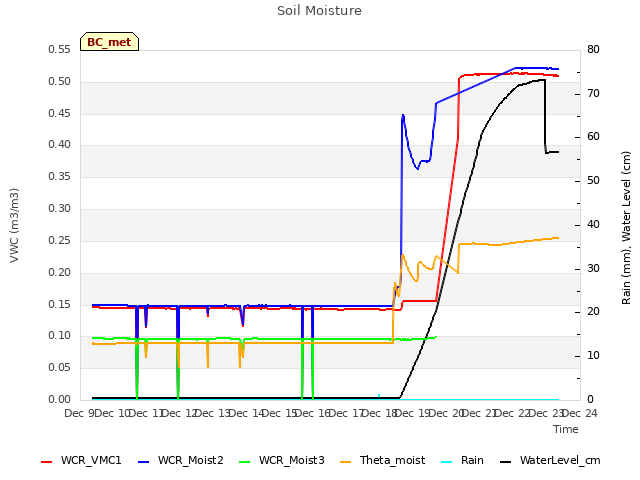Click the VWC (m3/m3) axis label
Image resolution: width=640 pixels, height=480 pixels.
(x=14, y=225)
